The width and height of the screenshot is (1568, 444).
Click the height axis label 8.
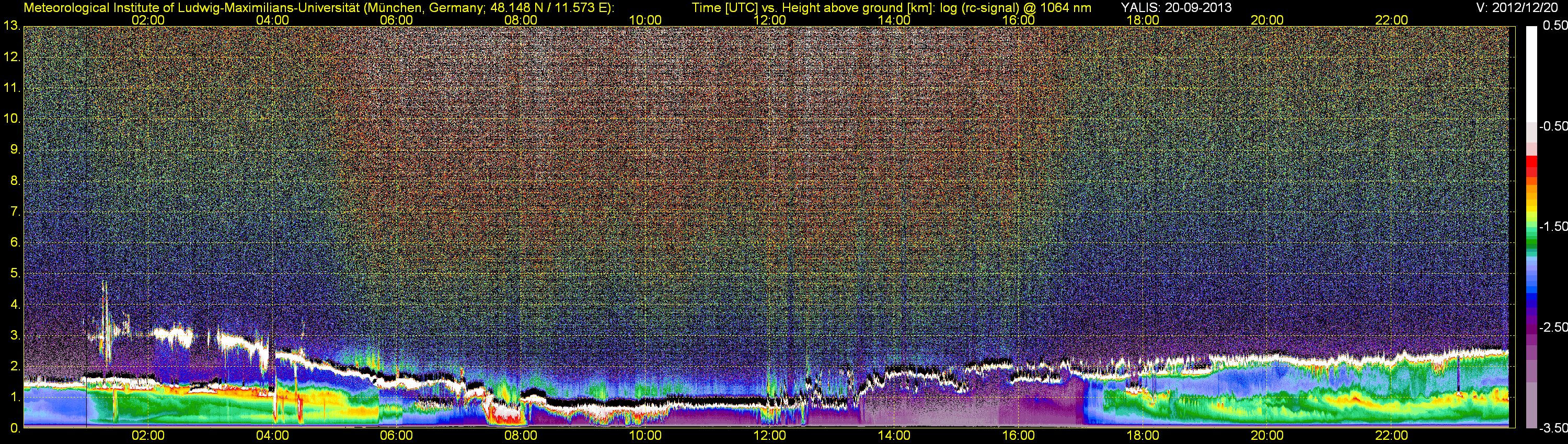coord(15,181)
